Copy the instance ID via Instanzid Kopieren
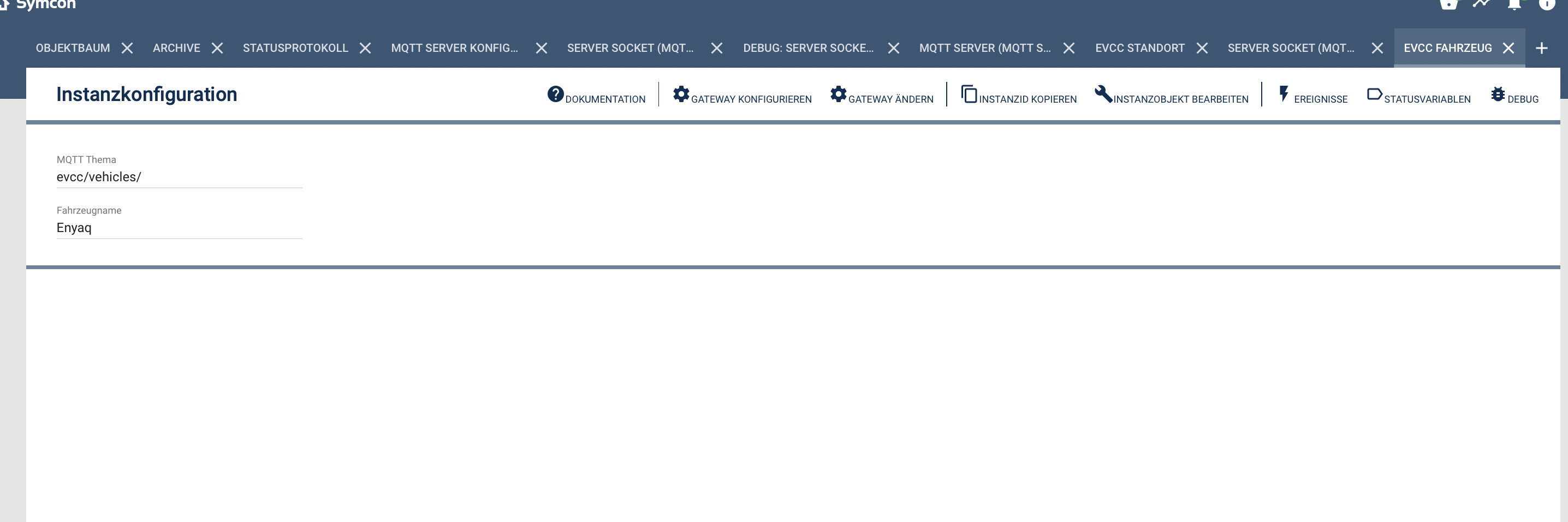1568x522 pixels. coord(969,94)
